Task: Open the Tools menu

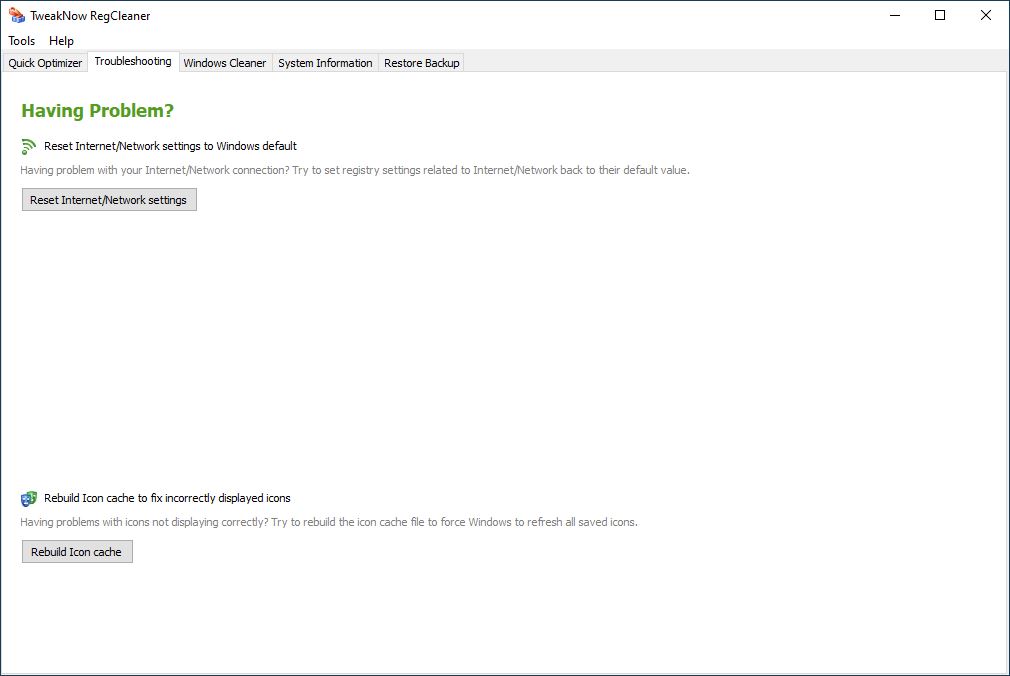Action: (21, 41)
